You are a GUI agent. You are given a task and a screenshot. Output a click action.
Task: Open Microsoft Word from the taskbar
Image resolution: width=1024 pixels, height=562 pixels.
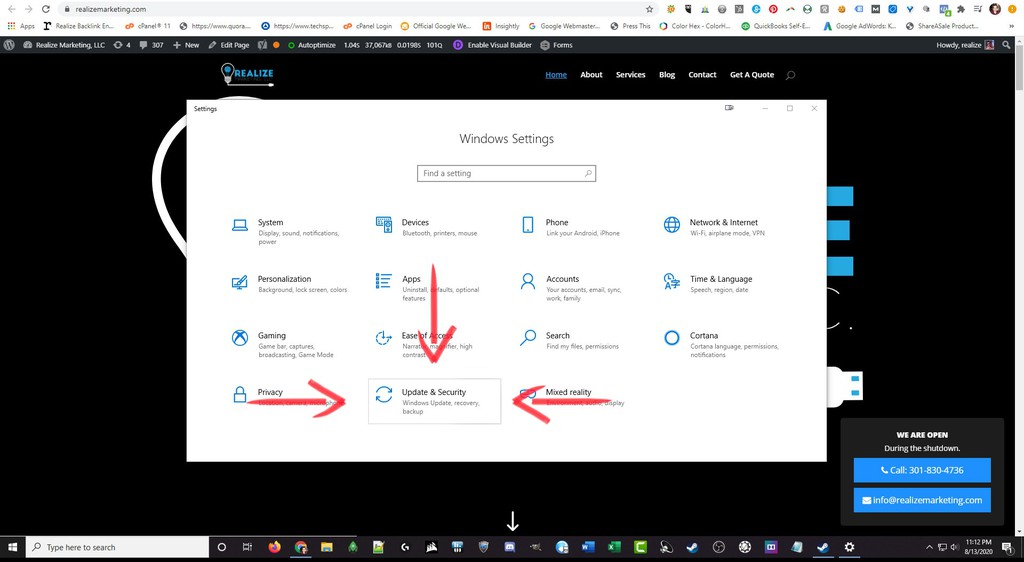point(588,547)
